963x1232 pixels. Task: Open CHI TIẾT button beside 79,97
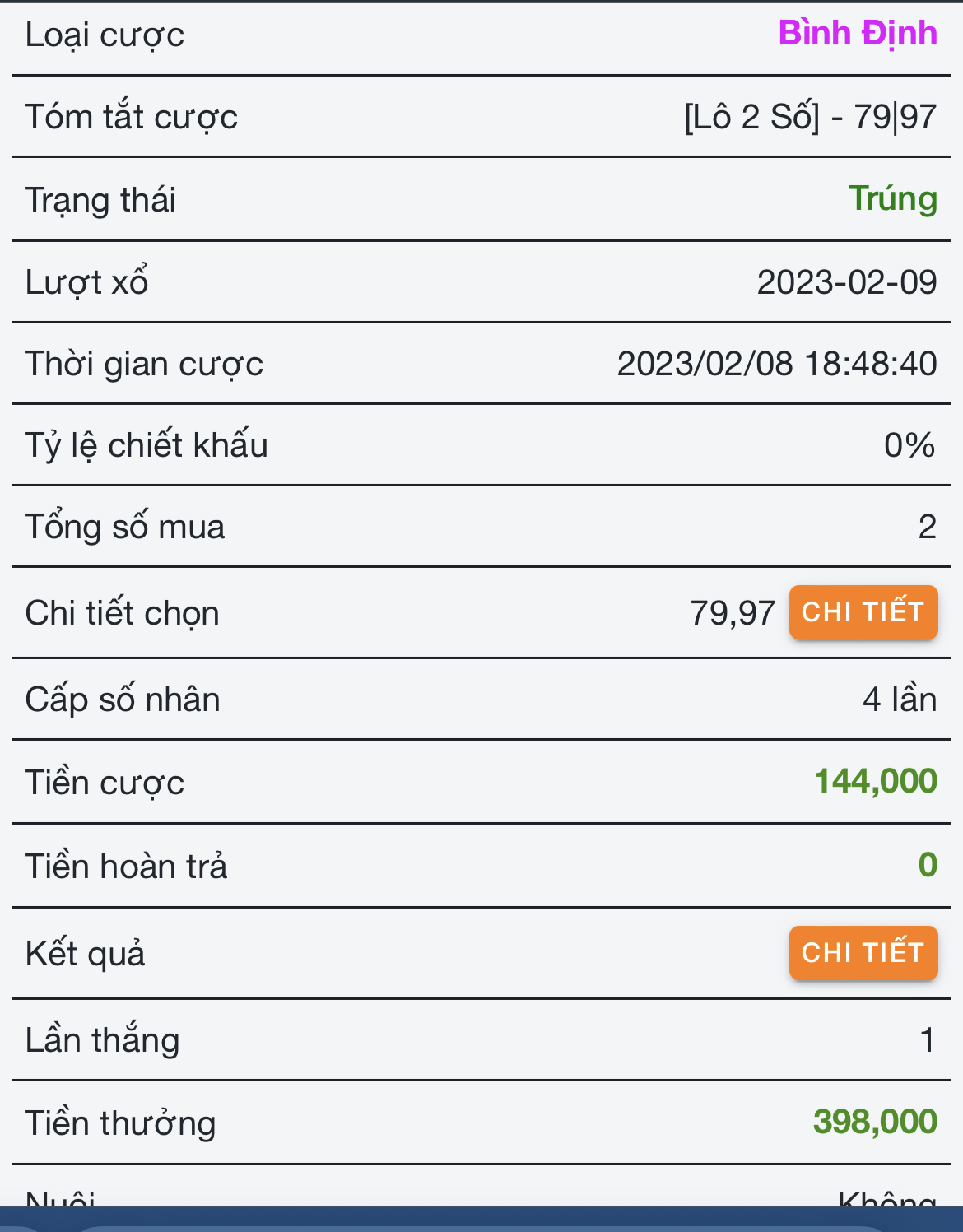[x=863, y=612]
